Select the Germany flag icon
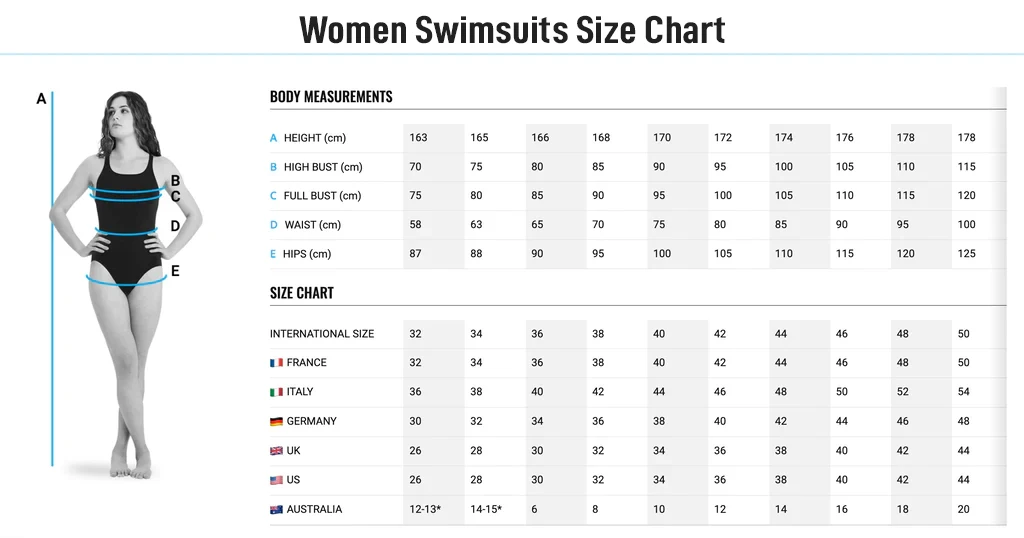The width and height of the screenshot is (1024, 538). [276, 422]
